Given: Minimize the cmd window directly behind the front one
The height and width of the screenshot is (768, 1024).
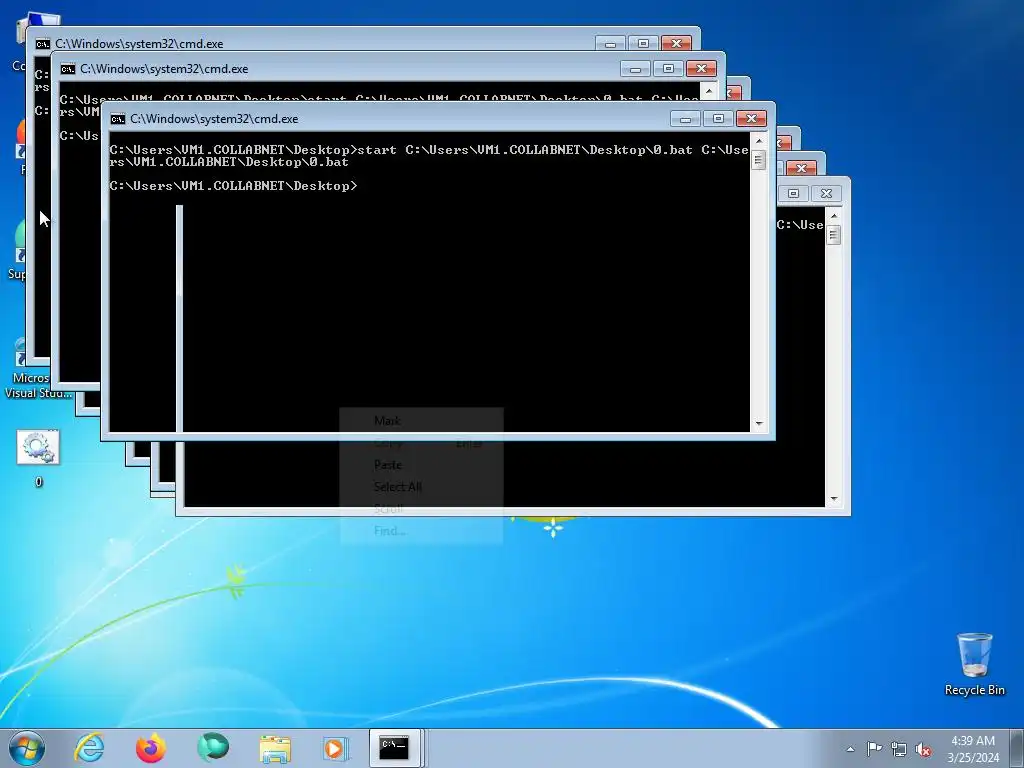Looking at the screenshot, I should 635,69.
